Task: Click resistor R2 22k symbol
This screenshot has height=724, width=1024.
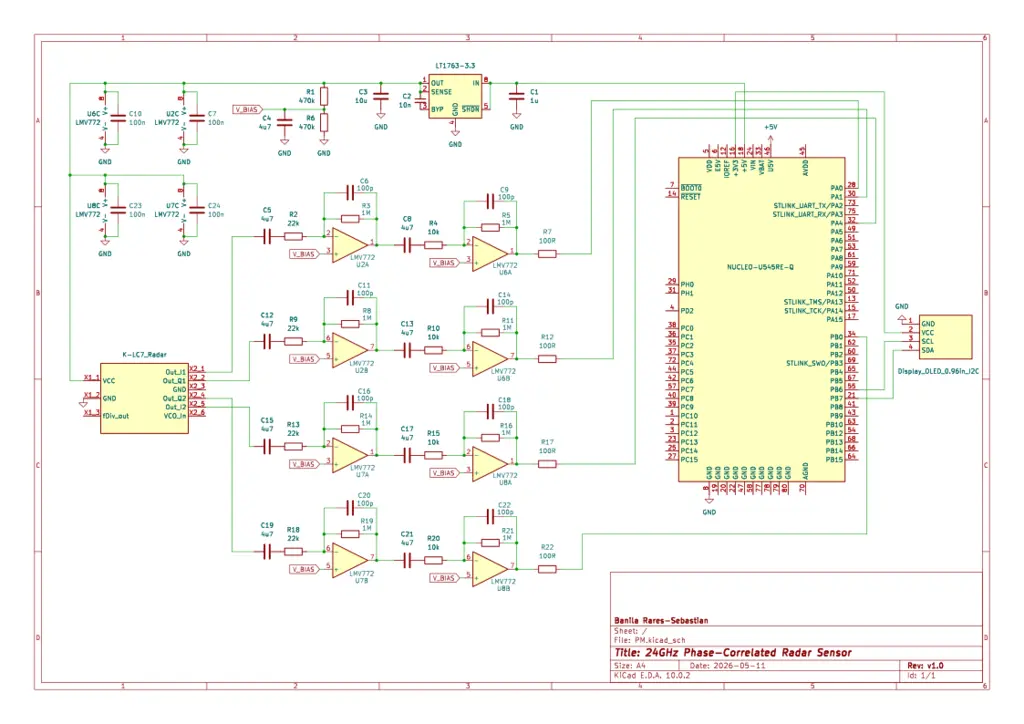Action: click(x=293, y=237)
